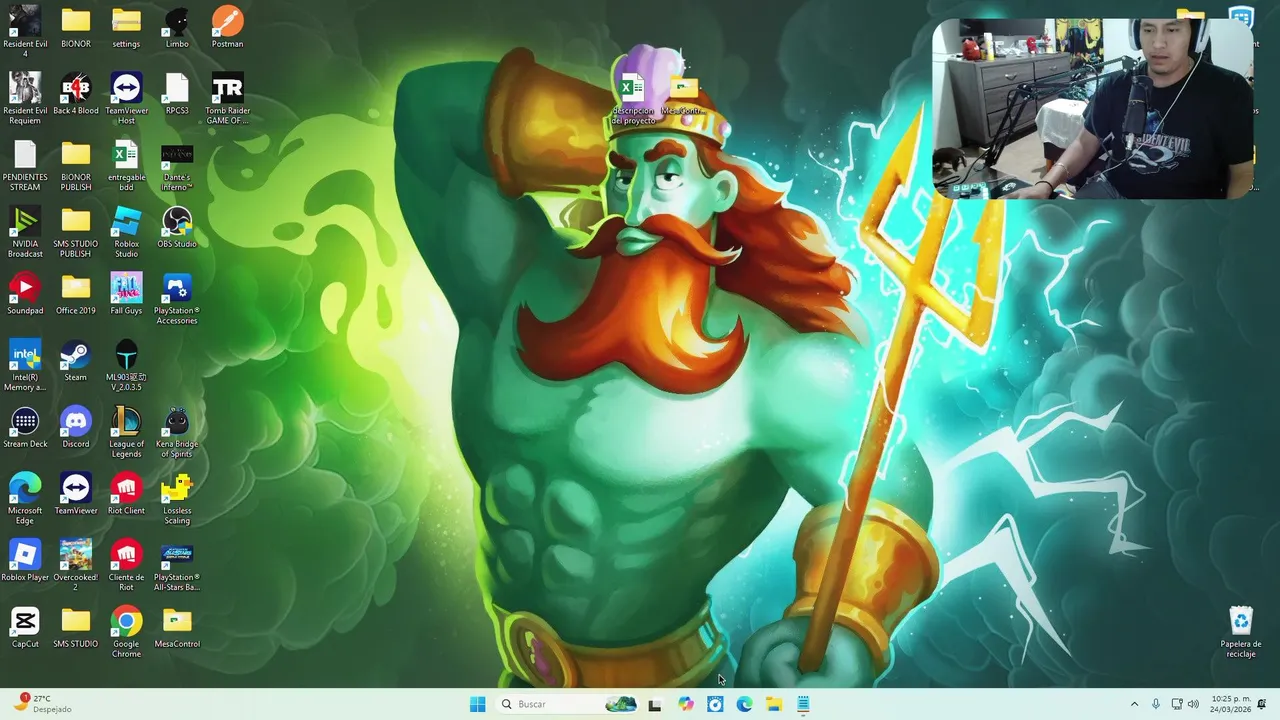The image size is (1280, 720).
Task: Open the volume speaker tray icon
Action: 1193,704
